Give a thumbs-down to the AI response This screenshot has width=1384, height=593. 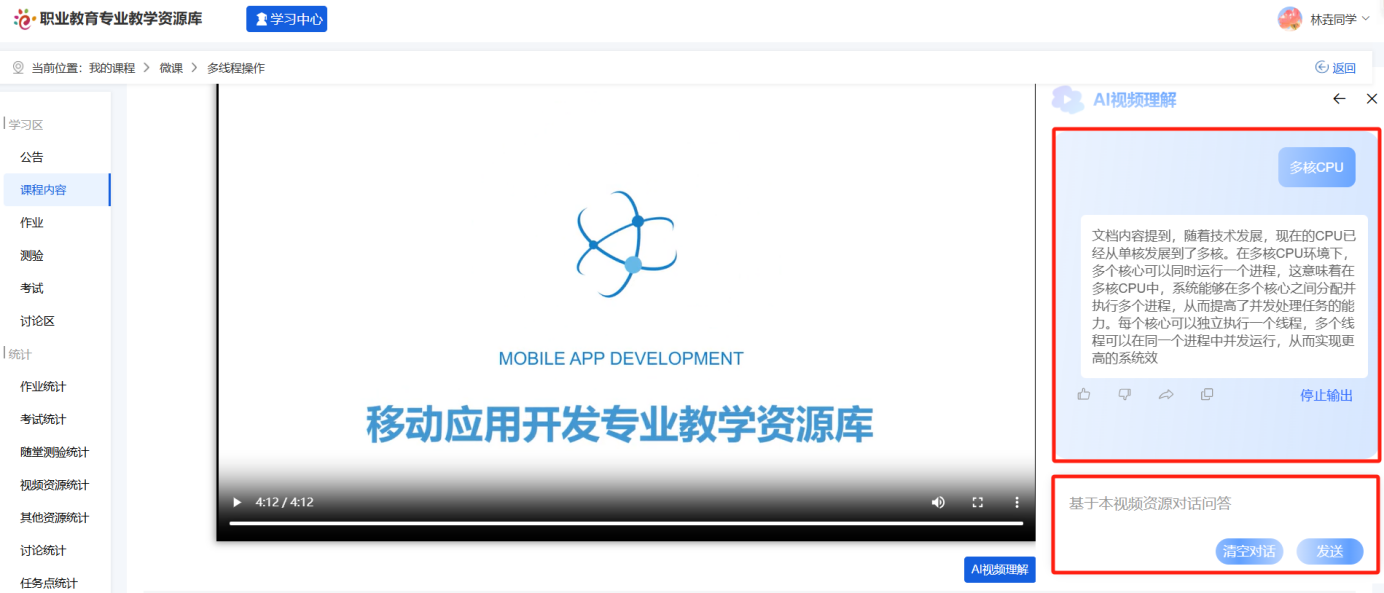pos(1124,394)
